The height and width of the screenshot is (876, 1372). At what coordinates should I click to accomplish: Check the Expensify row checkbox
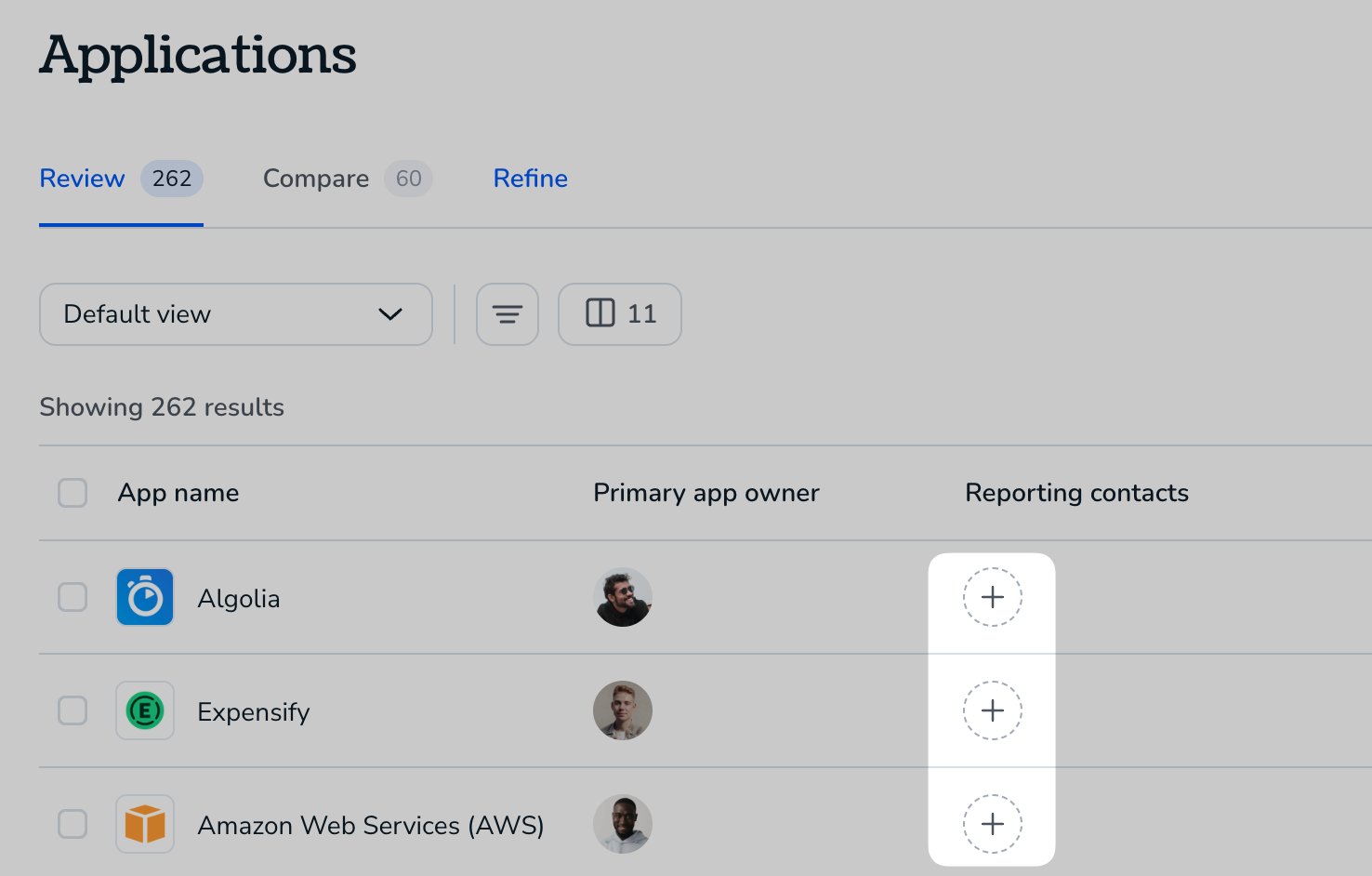pyautogui.click(x=73, y=710)
